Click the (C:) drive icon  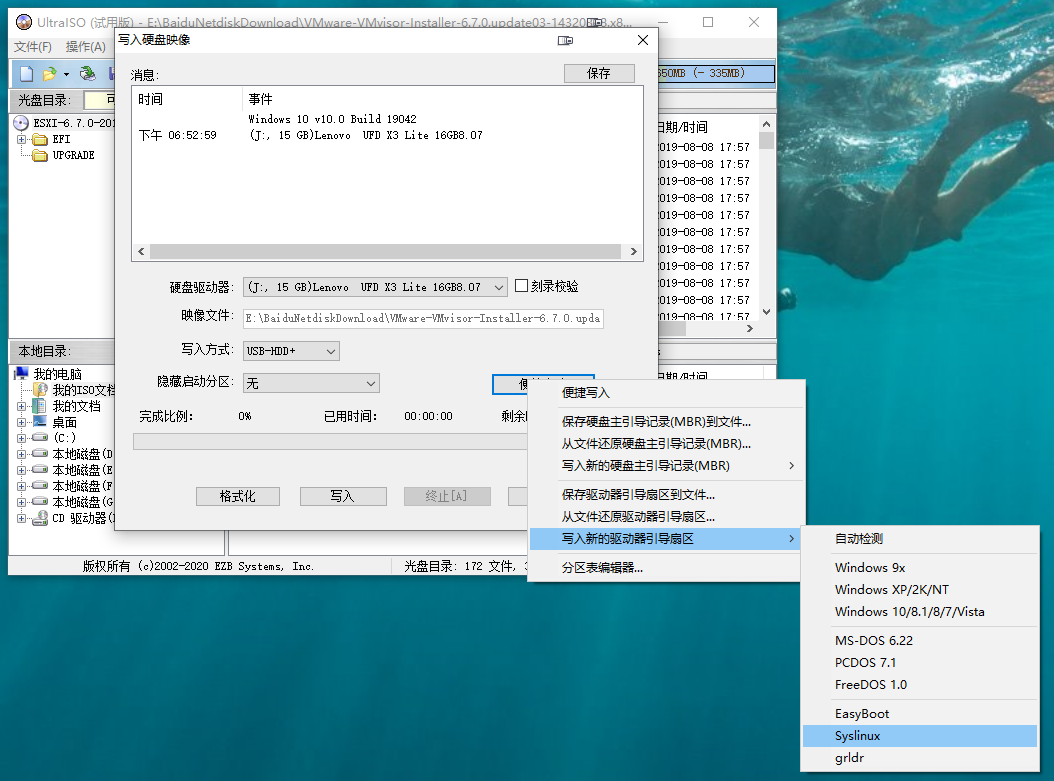(x=40, y=438)
